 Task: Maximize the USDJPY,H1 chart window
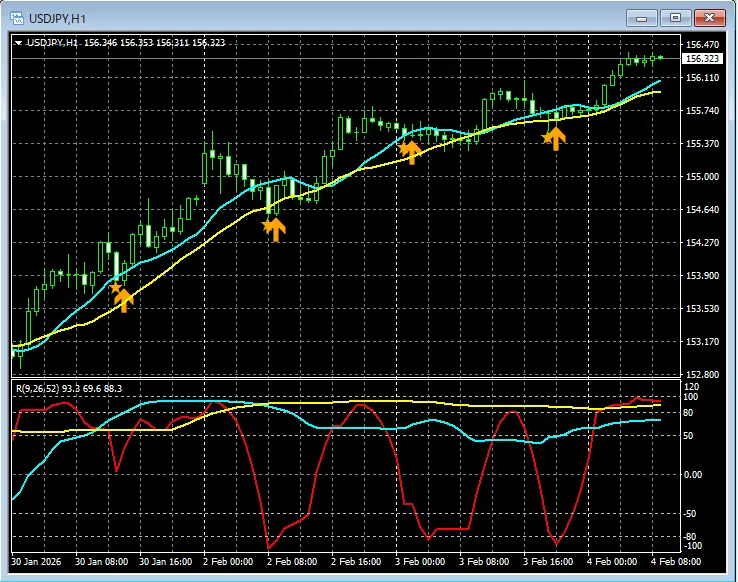[676, 17]
